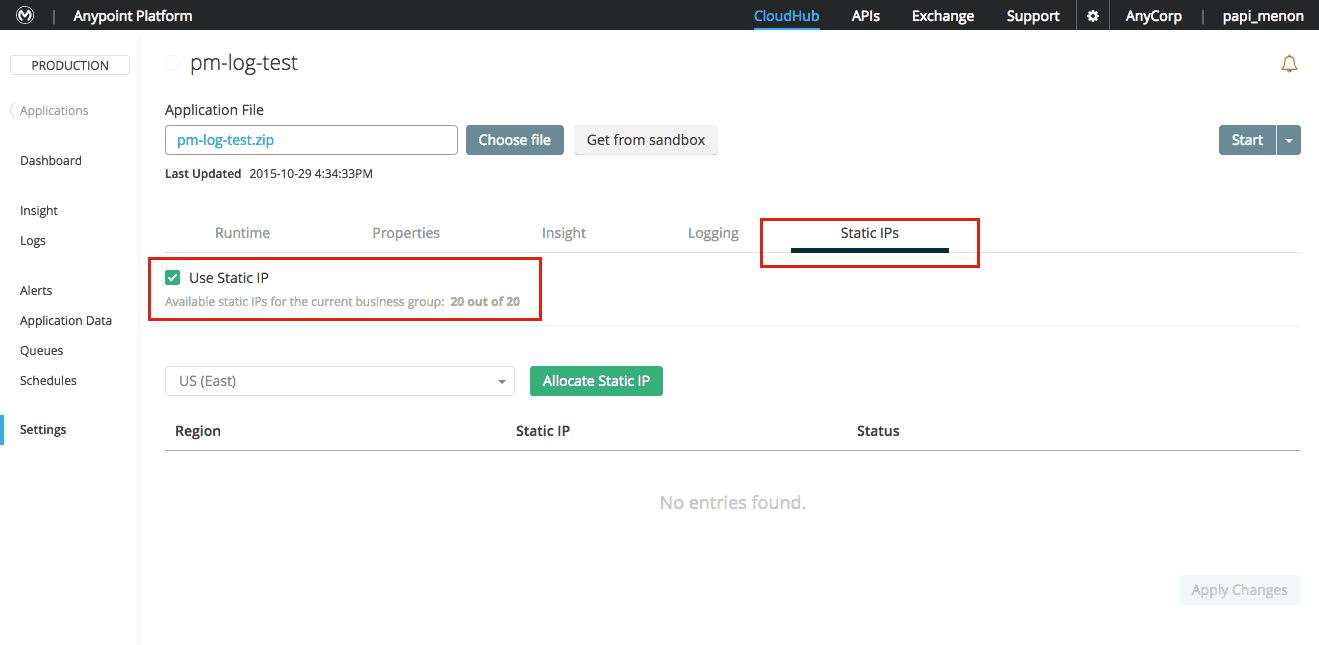Open the Dashboard section
This screenshot has height=645, width=1319.
click(x=51, y=160)
